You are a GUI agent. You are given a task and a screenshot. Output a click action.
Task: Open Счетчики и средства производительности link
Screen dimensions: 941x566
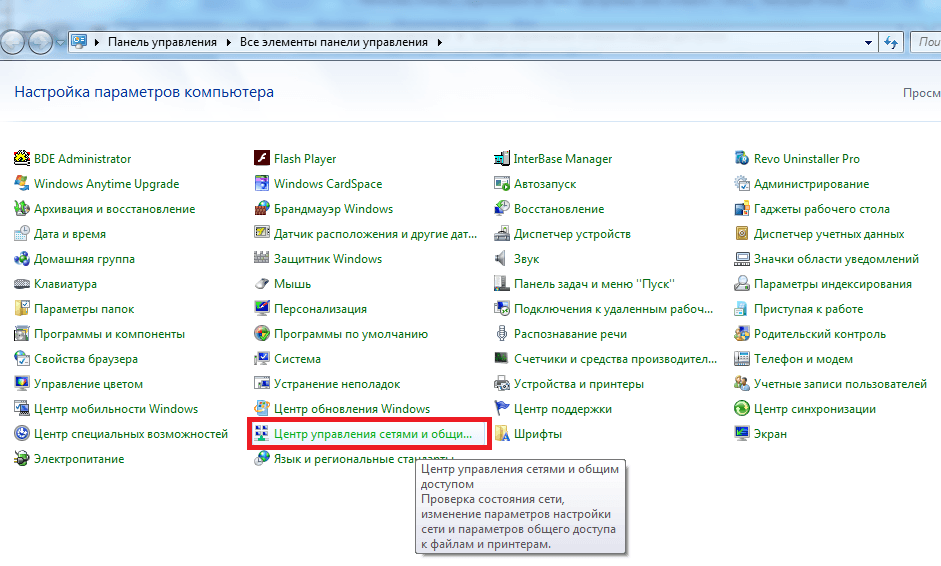[615, 359]
